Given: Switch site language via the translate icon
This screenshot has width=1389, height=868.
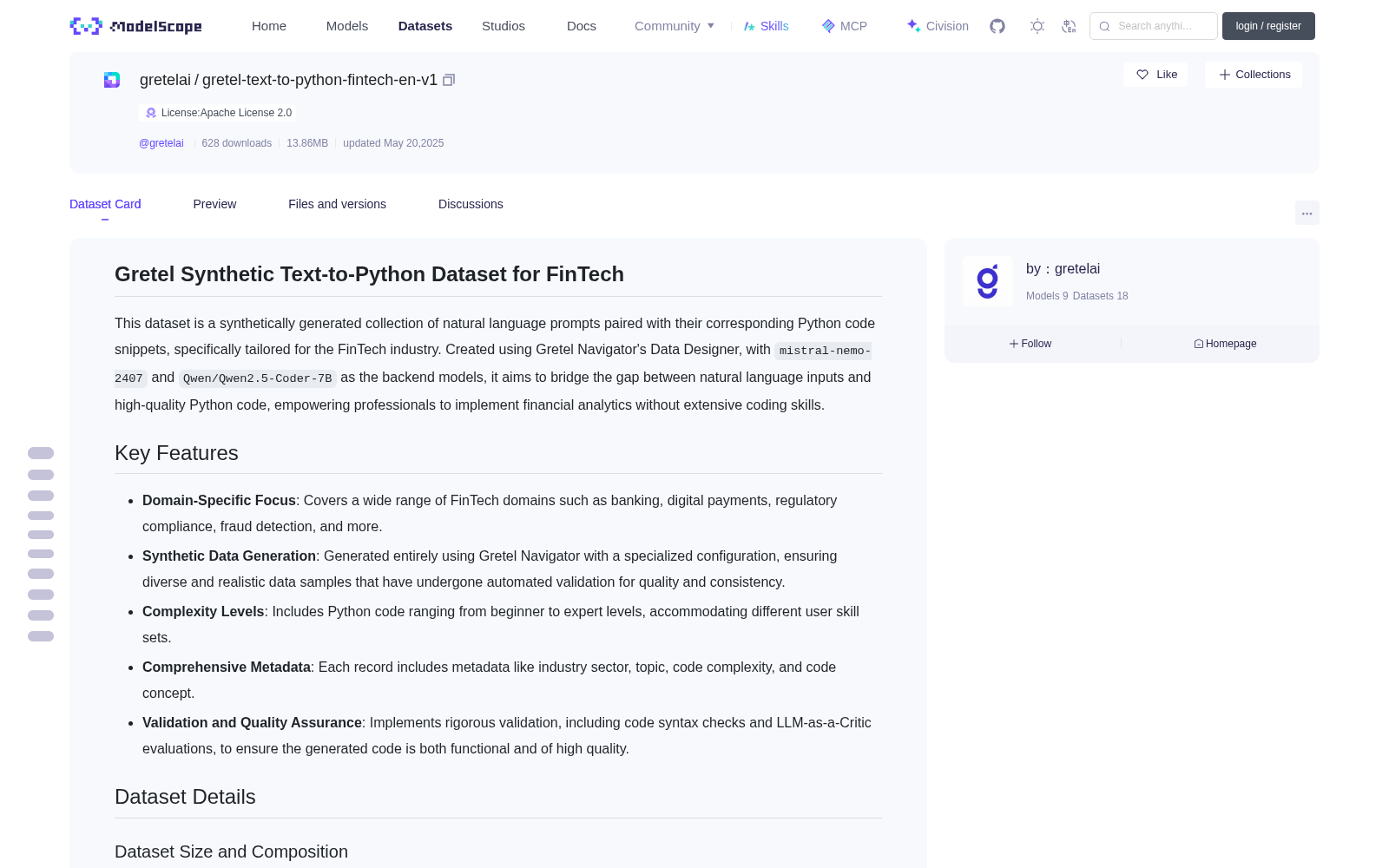Looking at the screenshot, I should pos(1069,26).
